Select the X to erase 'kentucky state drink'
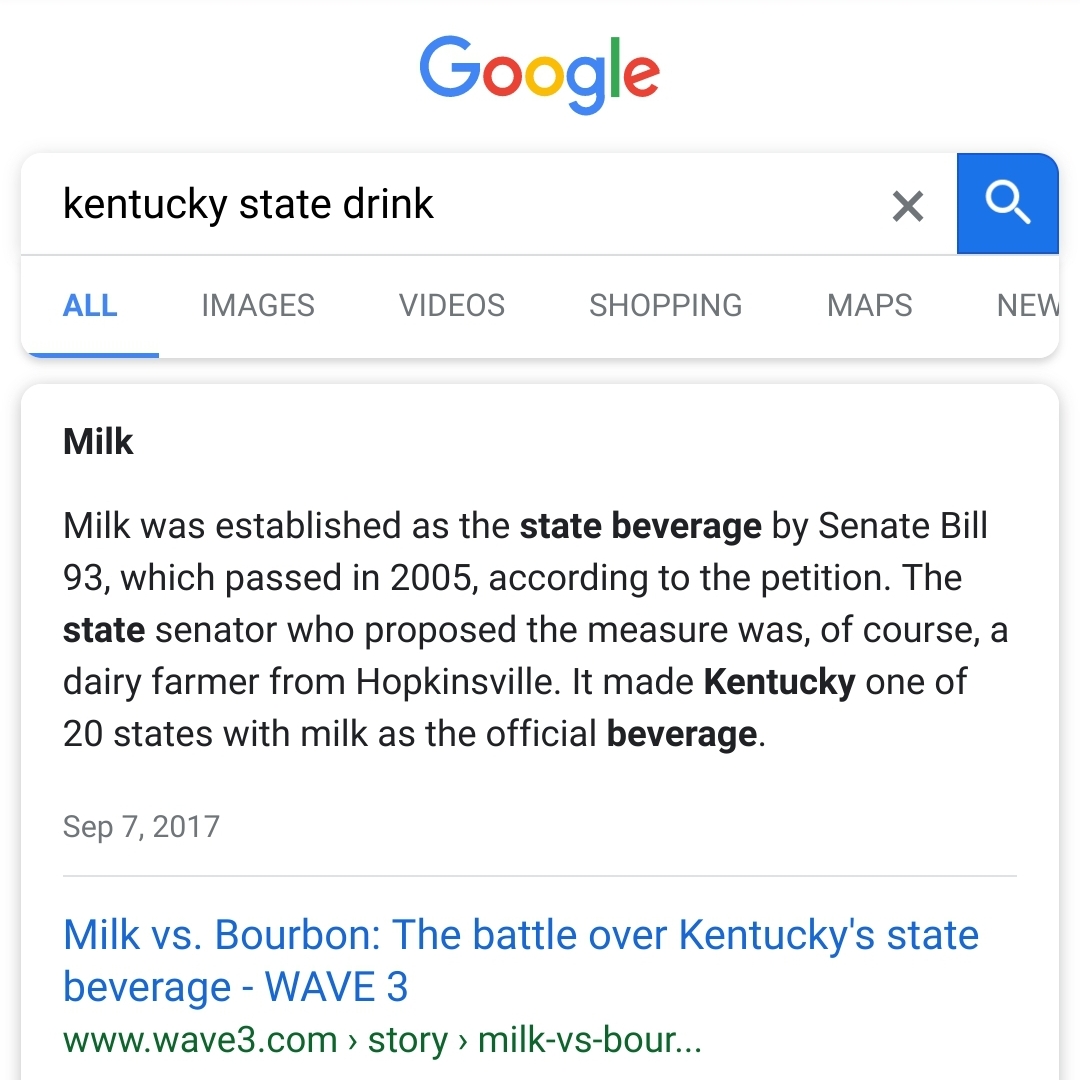The height and width of the screenshot is (1080, 1080). [x=907, y=204]
